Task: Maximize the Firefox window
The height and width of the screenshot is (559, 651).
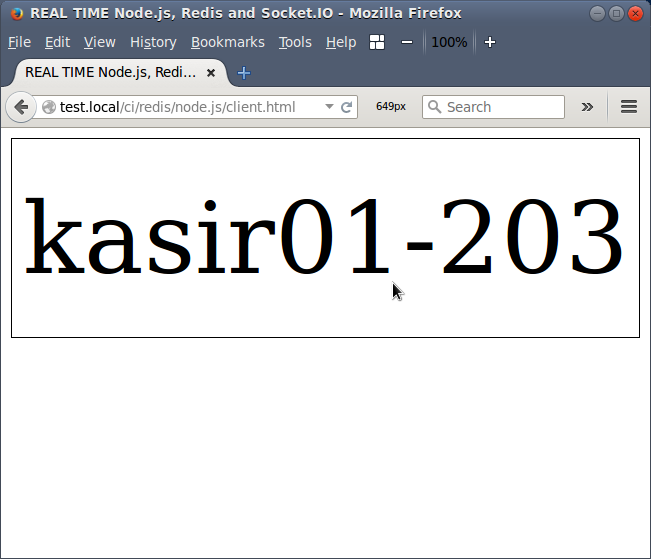Action: click(x=616, y=14)
